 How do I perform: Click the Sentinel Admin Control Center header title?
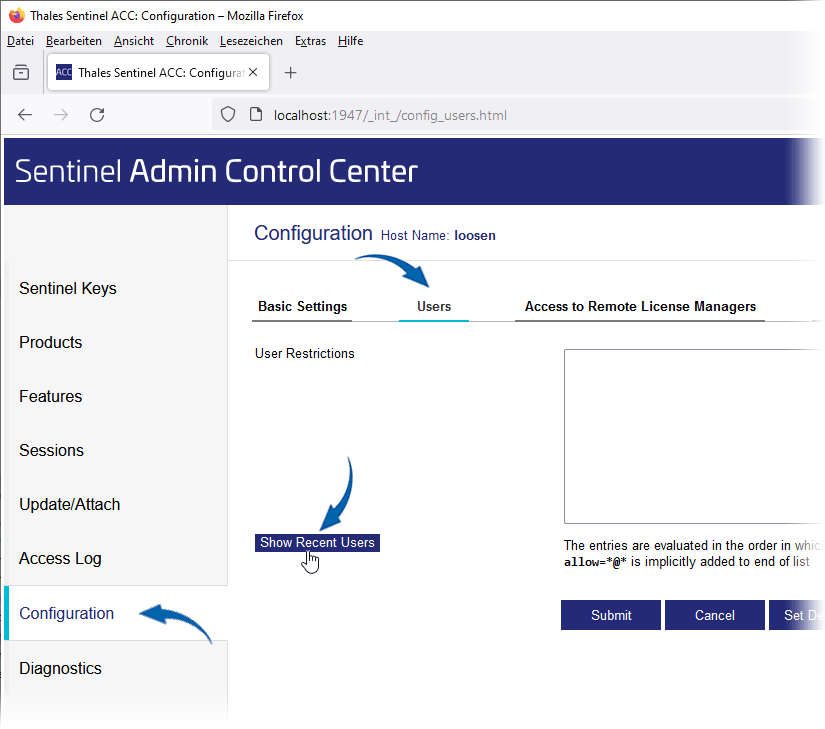(216, 171)
